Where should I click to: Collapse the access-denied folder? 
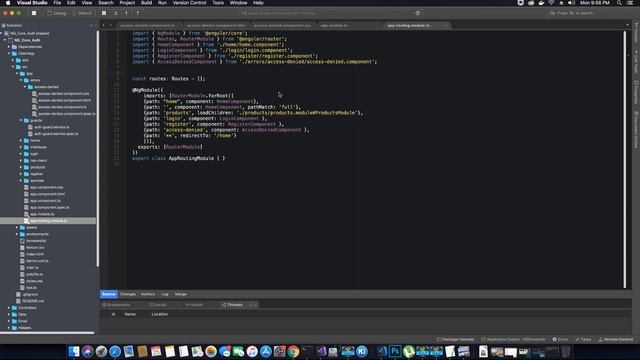[25, 87]
